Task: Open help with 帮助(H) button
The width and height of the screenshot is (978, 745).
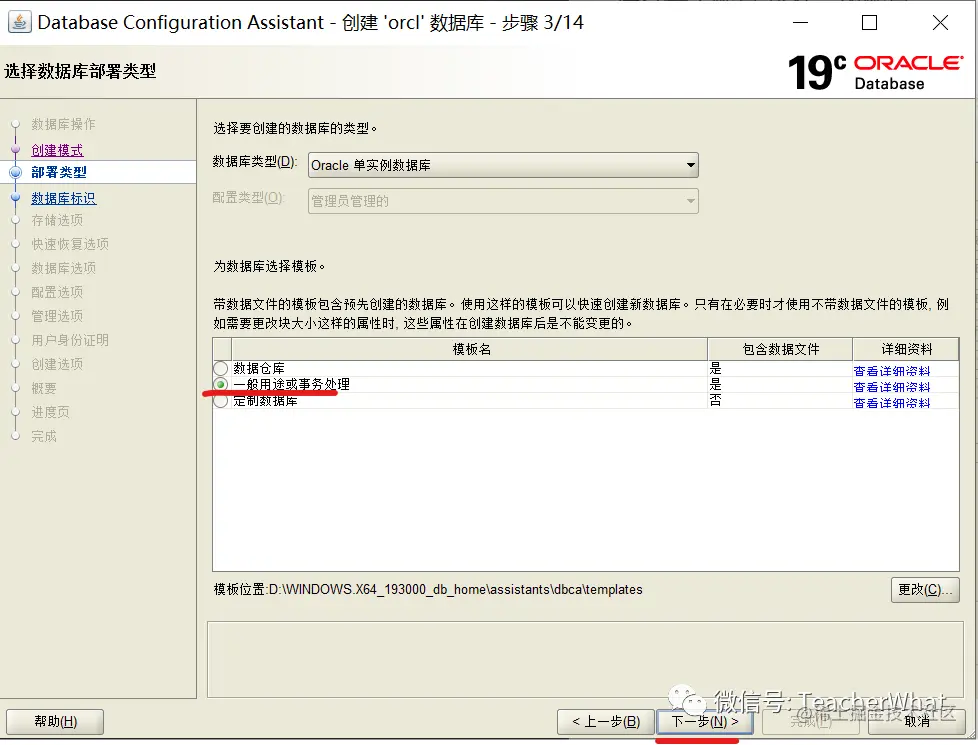Action: [x=55, y=722]
